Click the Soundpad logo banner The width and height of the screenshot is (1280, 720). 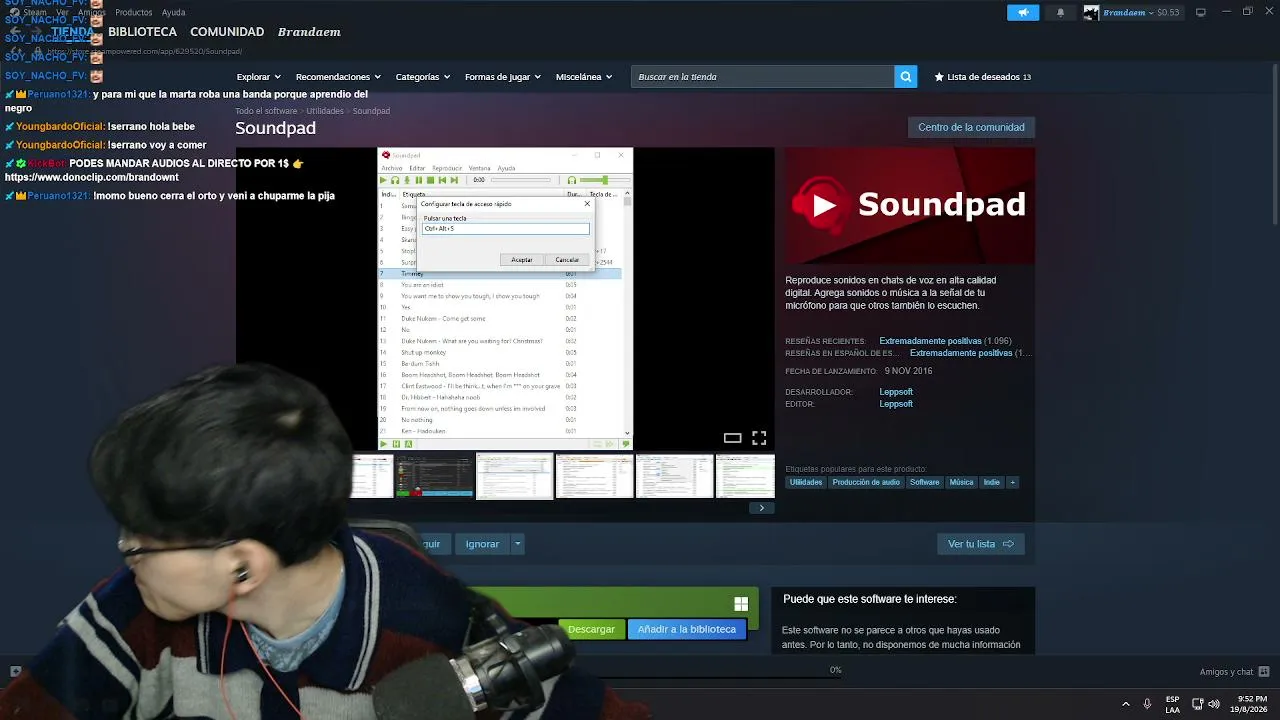tap(910, 206)
